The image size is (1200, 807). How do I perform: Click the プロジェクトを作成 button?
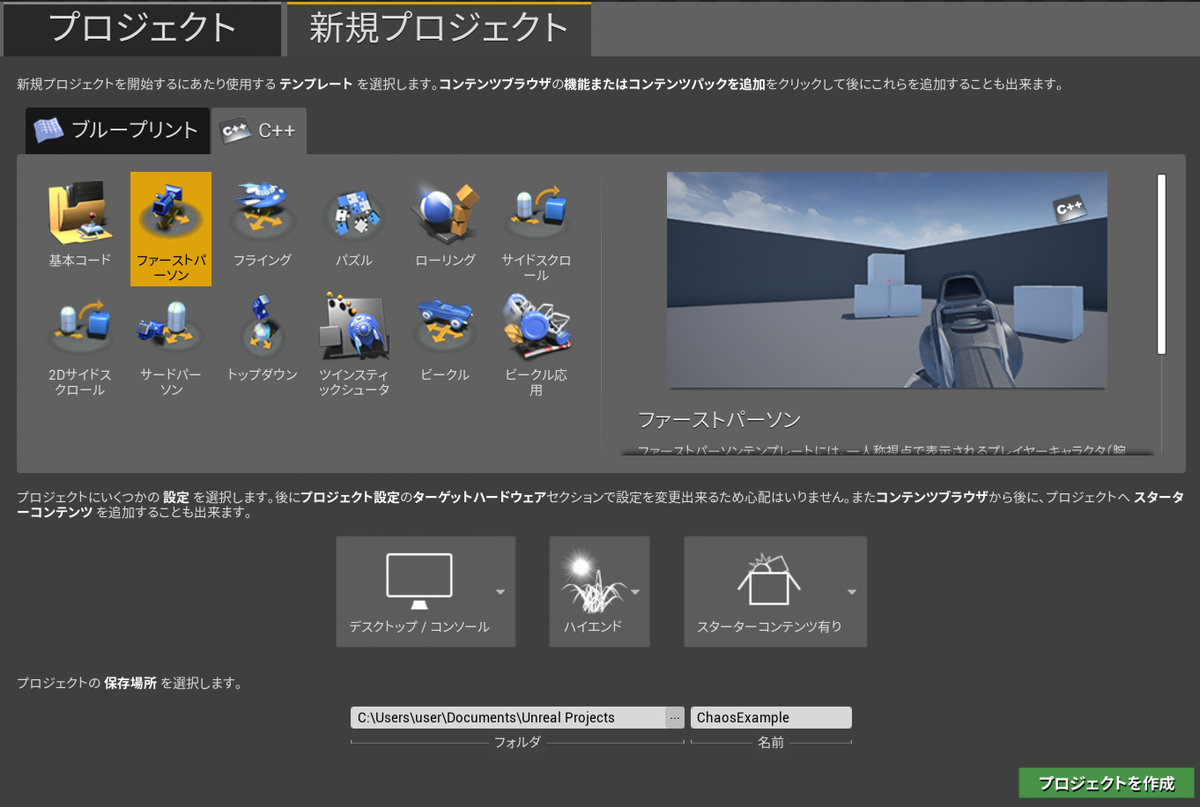[x=1106, y=783]
